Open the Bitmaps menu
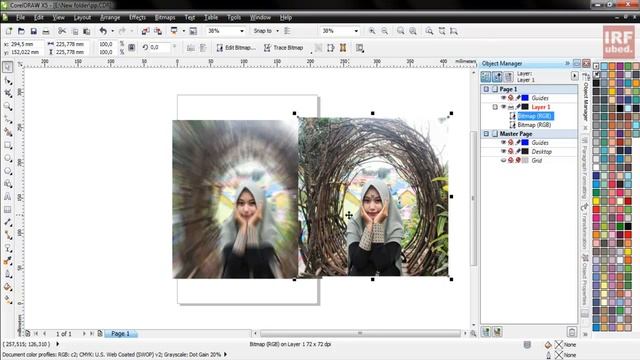Image resolution: width=640 pixels, height=360 pixels. coord(165,18)
